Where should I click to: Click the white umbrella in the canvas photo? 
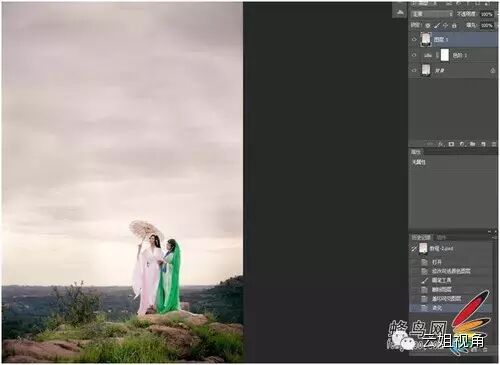(x=145, y=229)
